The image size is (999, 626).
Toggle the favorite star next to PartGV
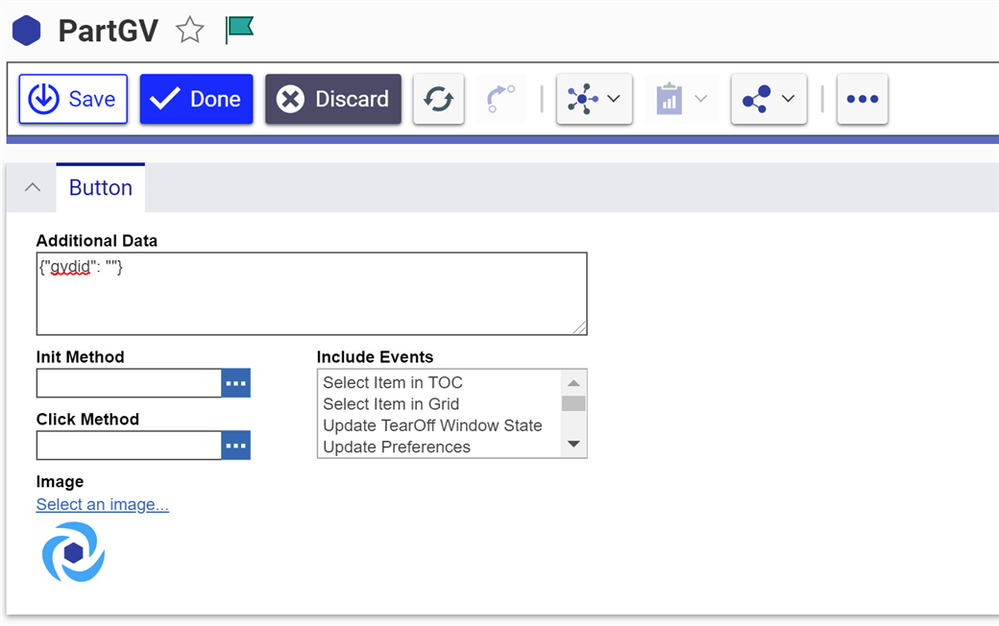(x=190, y=31)
